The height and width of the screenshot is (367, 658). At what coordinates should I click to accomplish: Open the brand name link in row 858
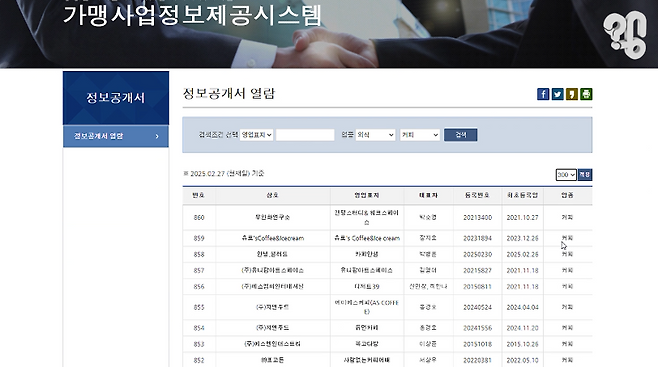coord(367,254)
